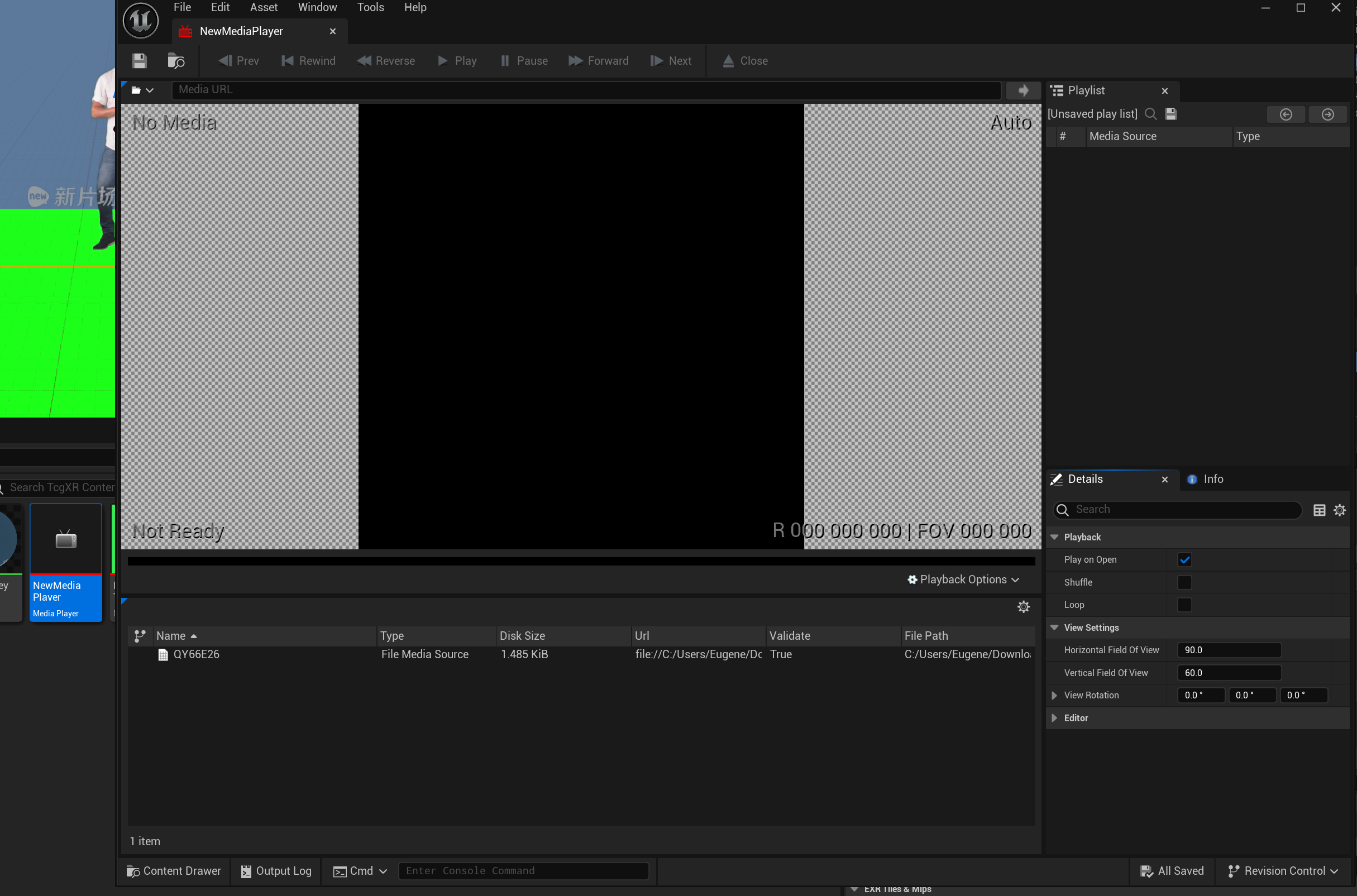Click the Go arrow beside Media URL

(x=1022, y=90)
